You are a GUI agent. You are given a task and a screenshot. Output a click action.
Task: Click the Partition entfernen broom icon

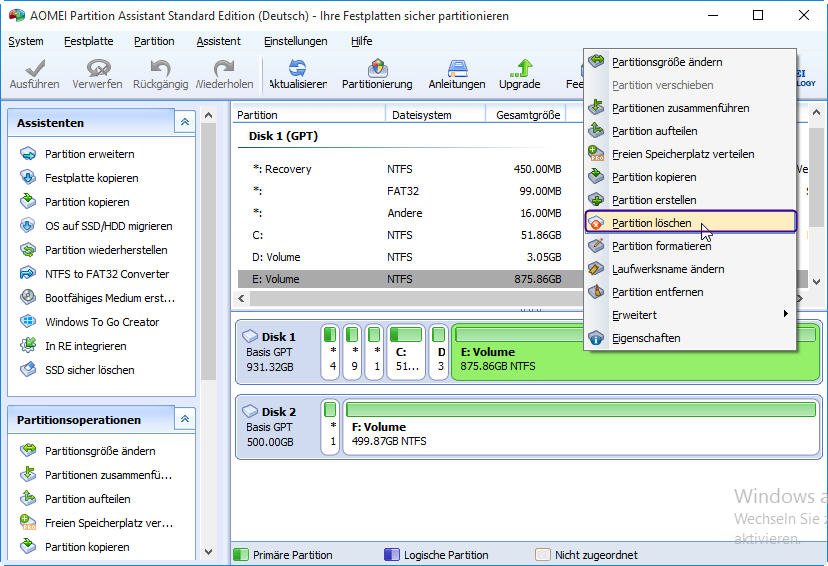click(596, 291)
